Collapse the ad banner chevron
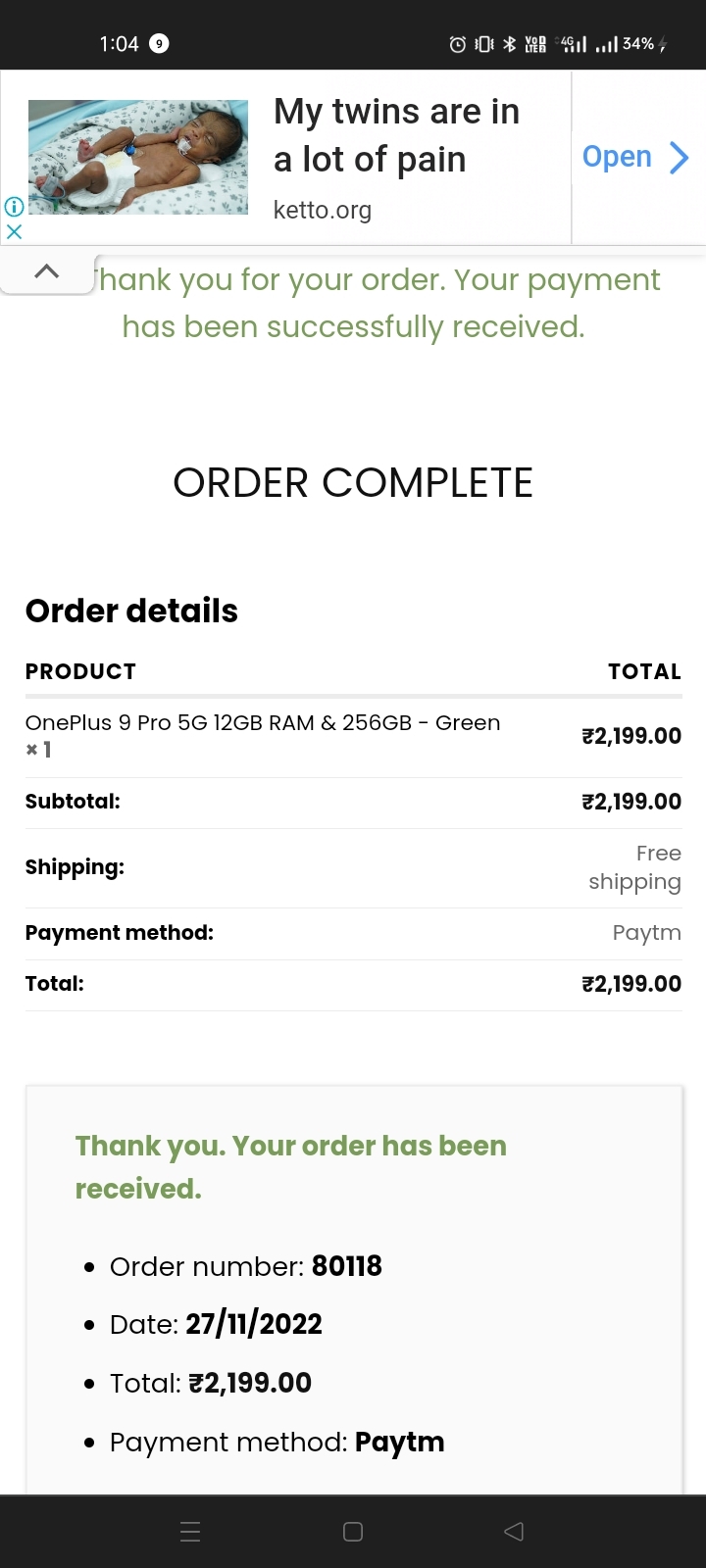The height and width of the screenshot is (1568, 706). pyautogui.click(x=46, y=271)
